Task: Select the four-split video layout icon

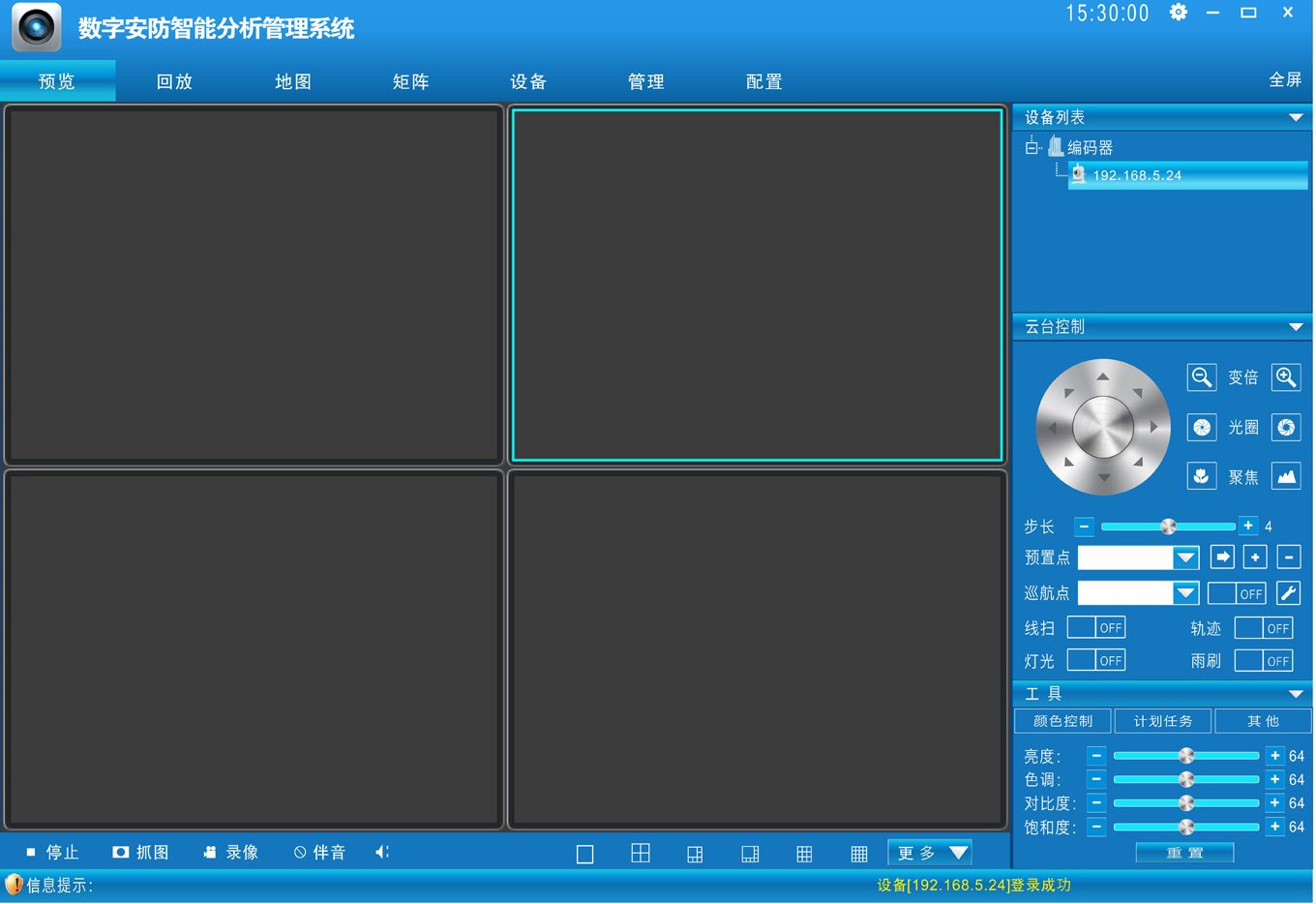Action: tap(640, 852)
